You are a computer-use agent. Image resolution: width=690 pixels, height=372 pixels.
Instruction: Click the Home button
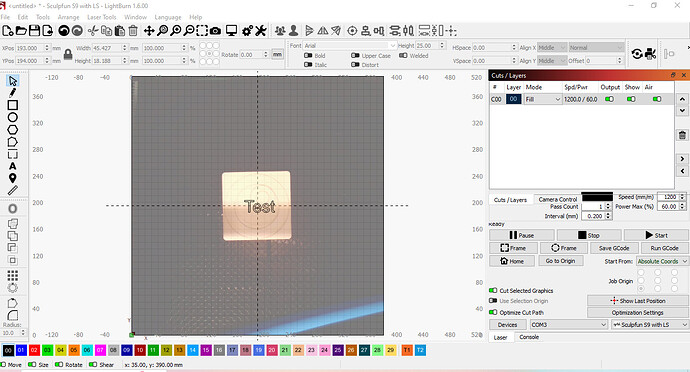click(512, 261)
